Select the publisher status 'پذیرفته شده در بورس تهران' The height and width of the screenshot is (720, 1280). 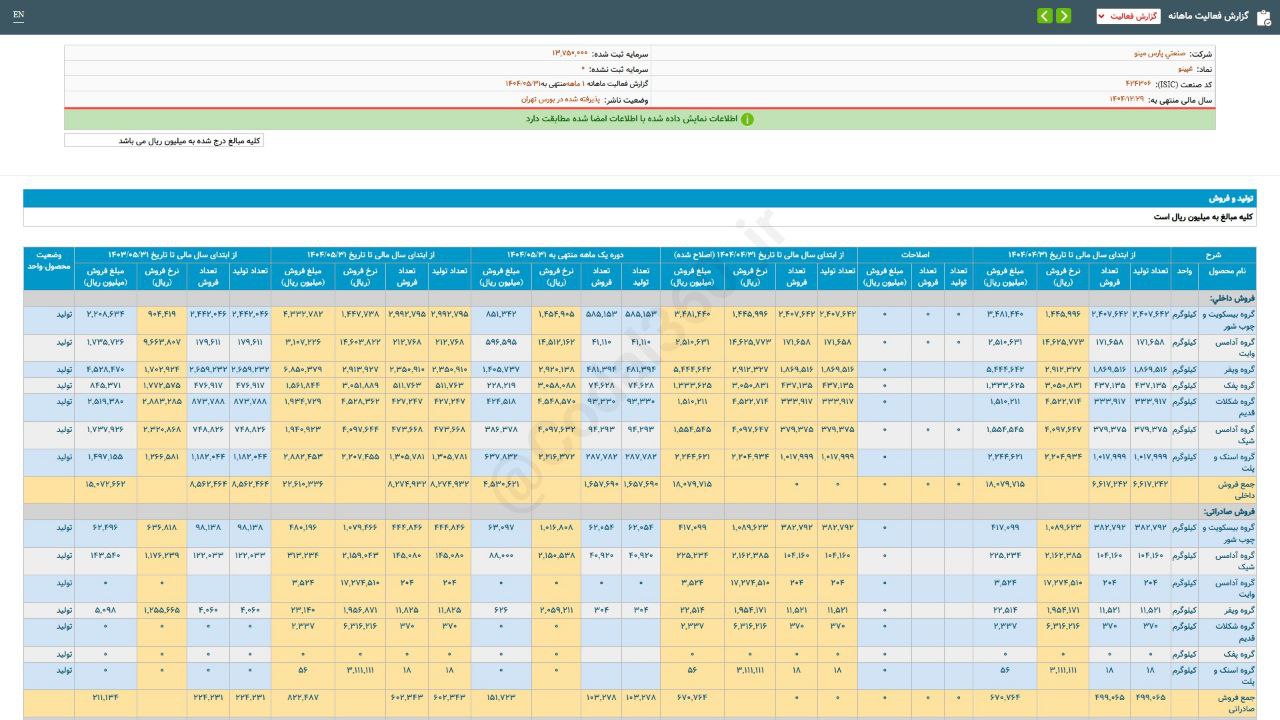(x=561, y=100)
